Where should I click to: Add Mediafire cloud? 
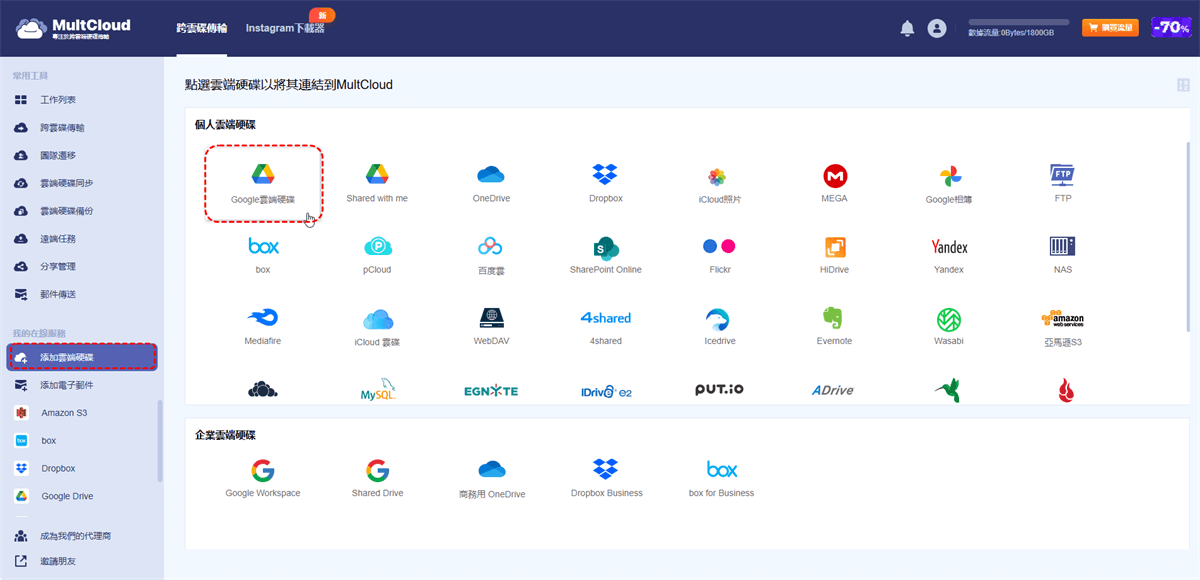[263, 327]
